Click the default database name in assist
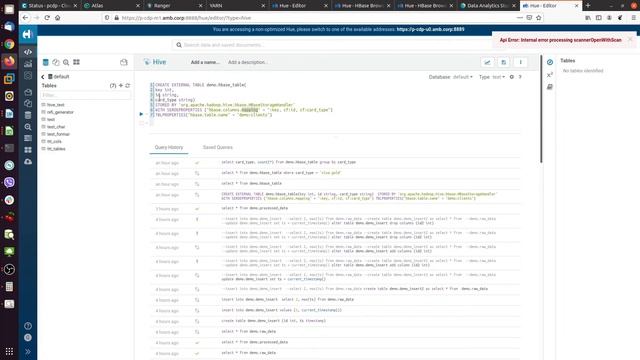 tap(61, 77)
